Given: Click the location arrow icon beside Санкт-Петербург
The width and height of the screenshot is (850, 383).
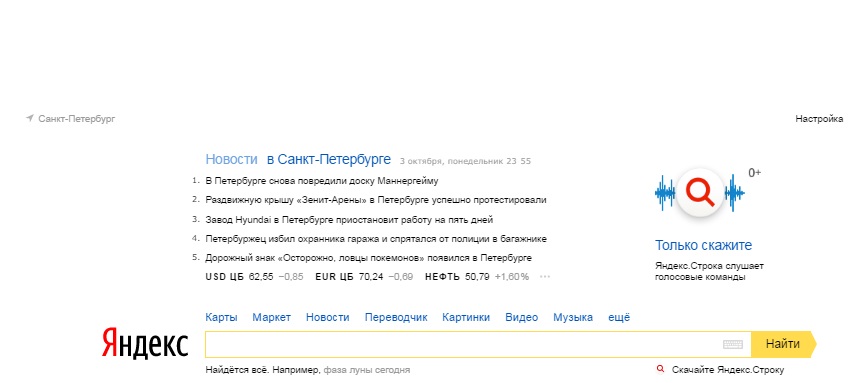Looking at the screenshot, I should 30,118.
